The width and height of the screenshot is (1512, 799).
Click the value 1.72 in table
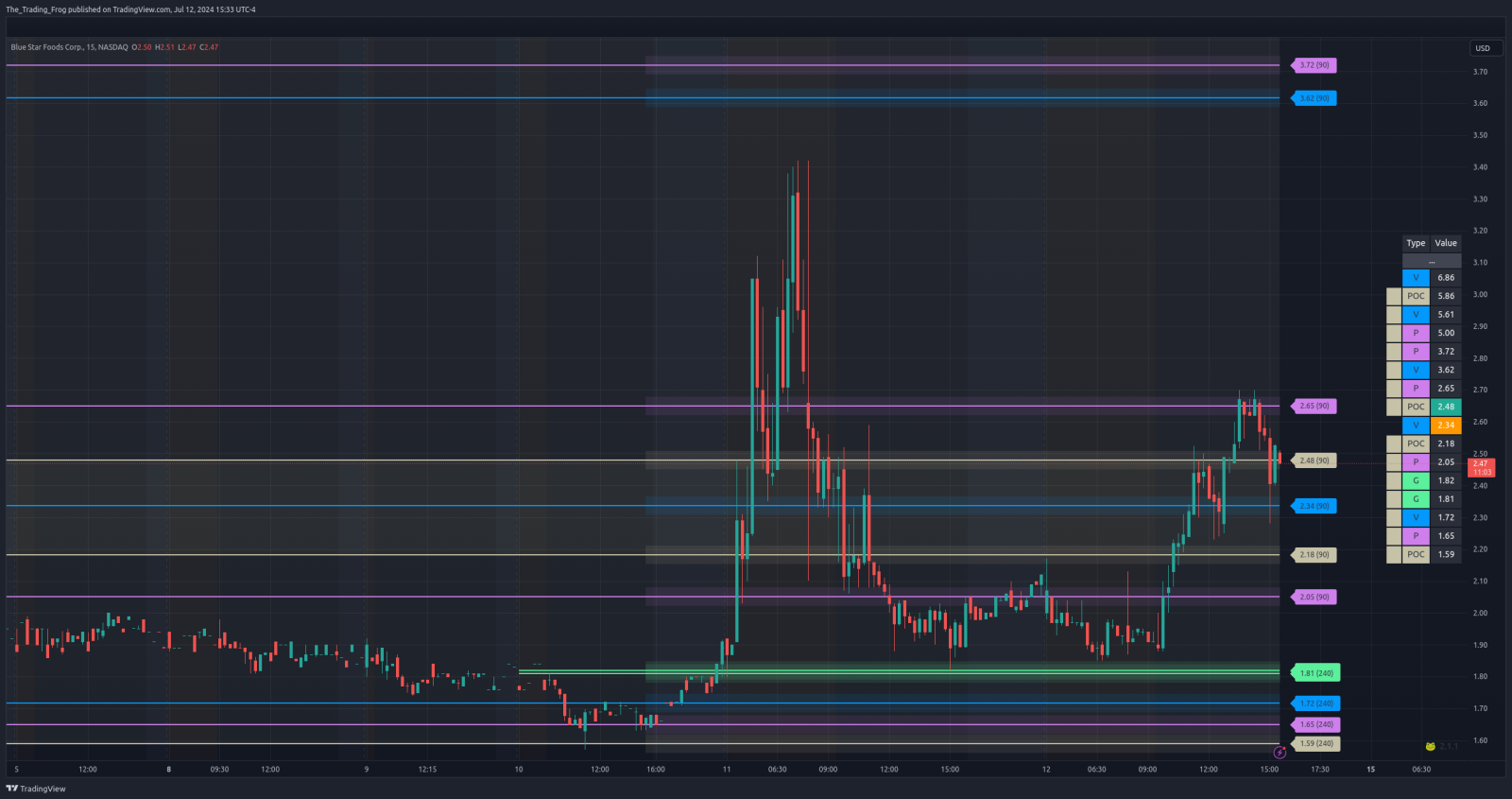[1446, 517]
